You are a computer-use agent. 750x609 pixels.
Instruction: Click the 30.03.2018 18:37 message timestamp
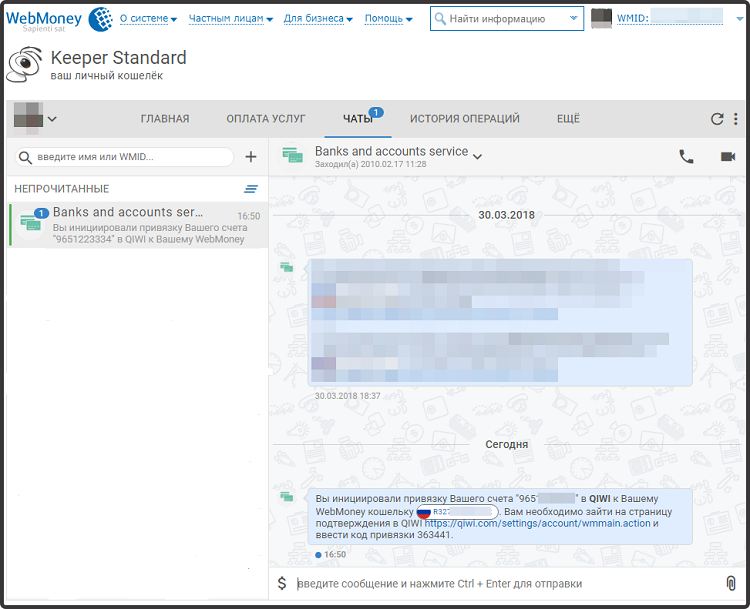(x=348, y=396)
